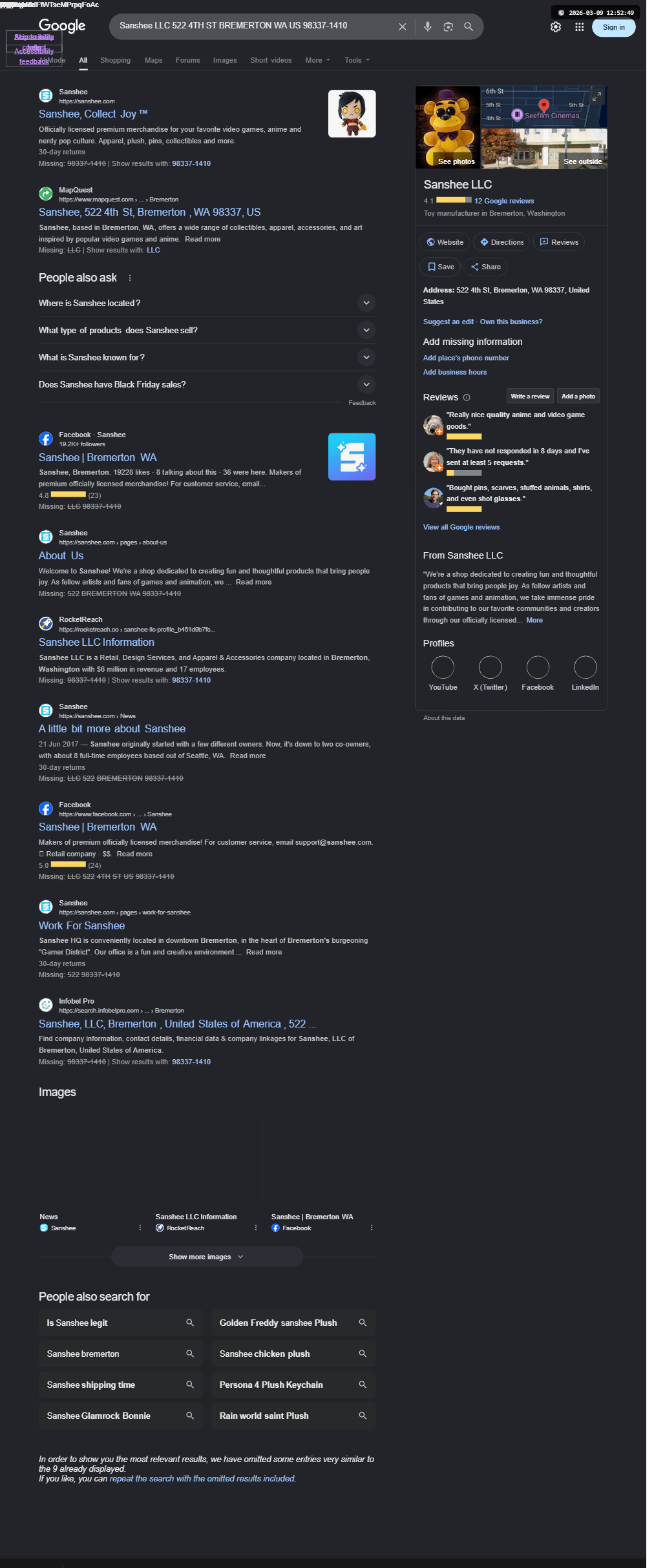Click the Directions button
Screen dimensions: 654x1568
(x=501, y=242)
